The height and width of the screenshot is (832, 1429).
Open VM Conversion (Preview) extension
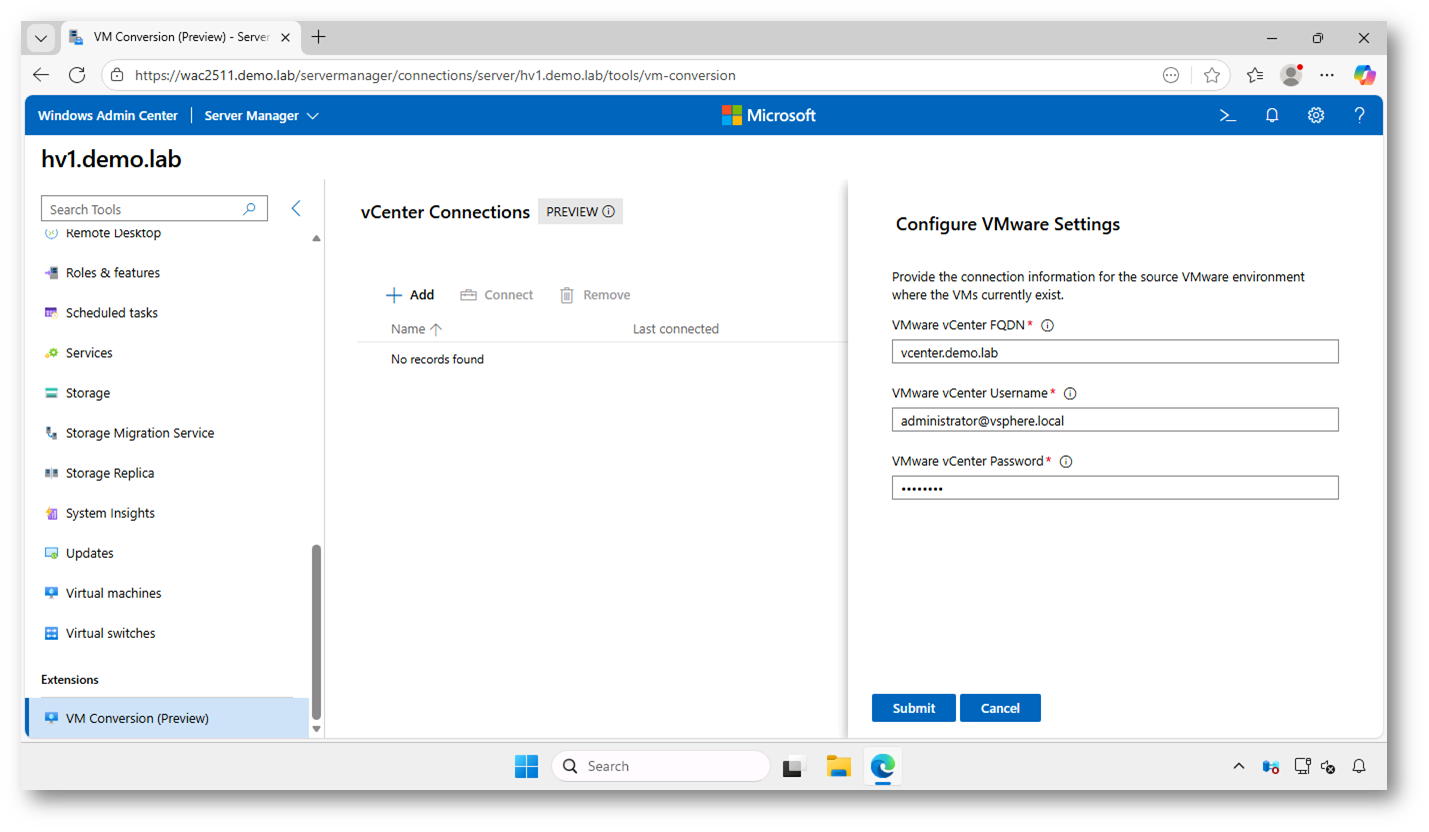(137, 718)
